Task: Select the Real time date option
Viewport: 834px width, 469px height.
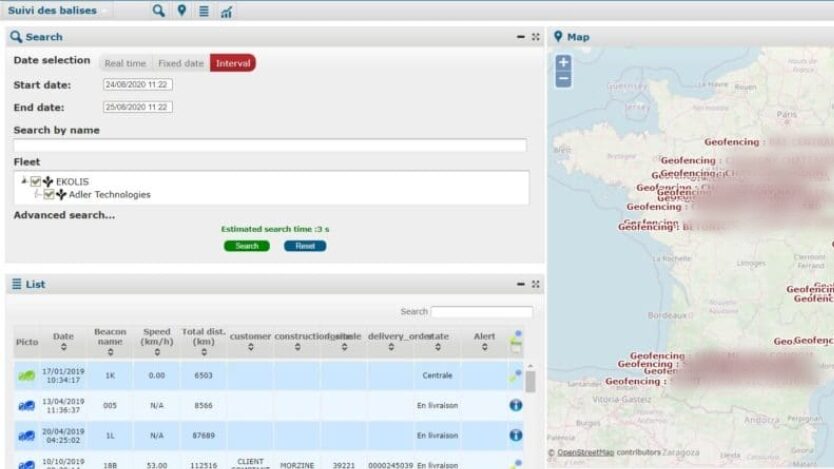Action: click(x=125, y=63)
